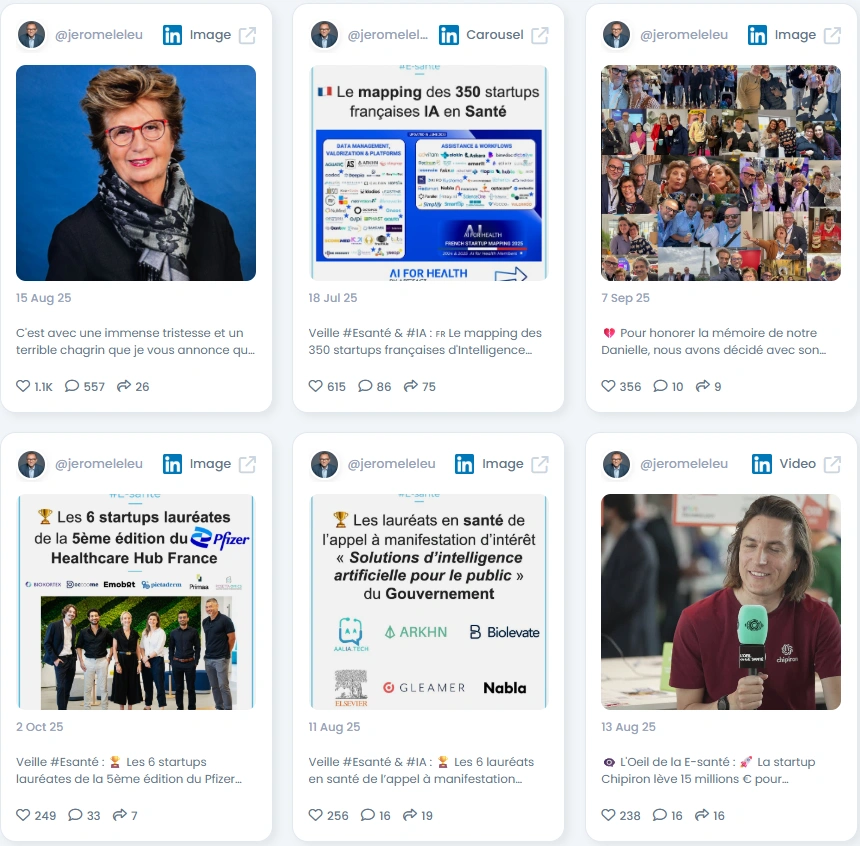Screen dimensions: 860x846
Task: Click profile avatar on the 11 Aug 25 post
Action: (x=324, y=464)
